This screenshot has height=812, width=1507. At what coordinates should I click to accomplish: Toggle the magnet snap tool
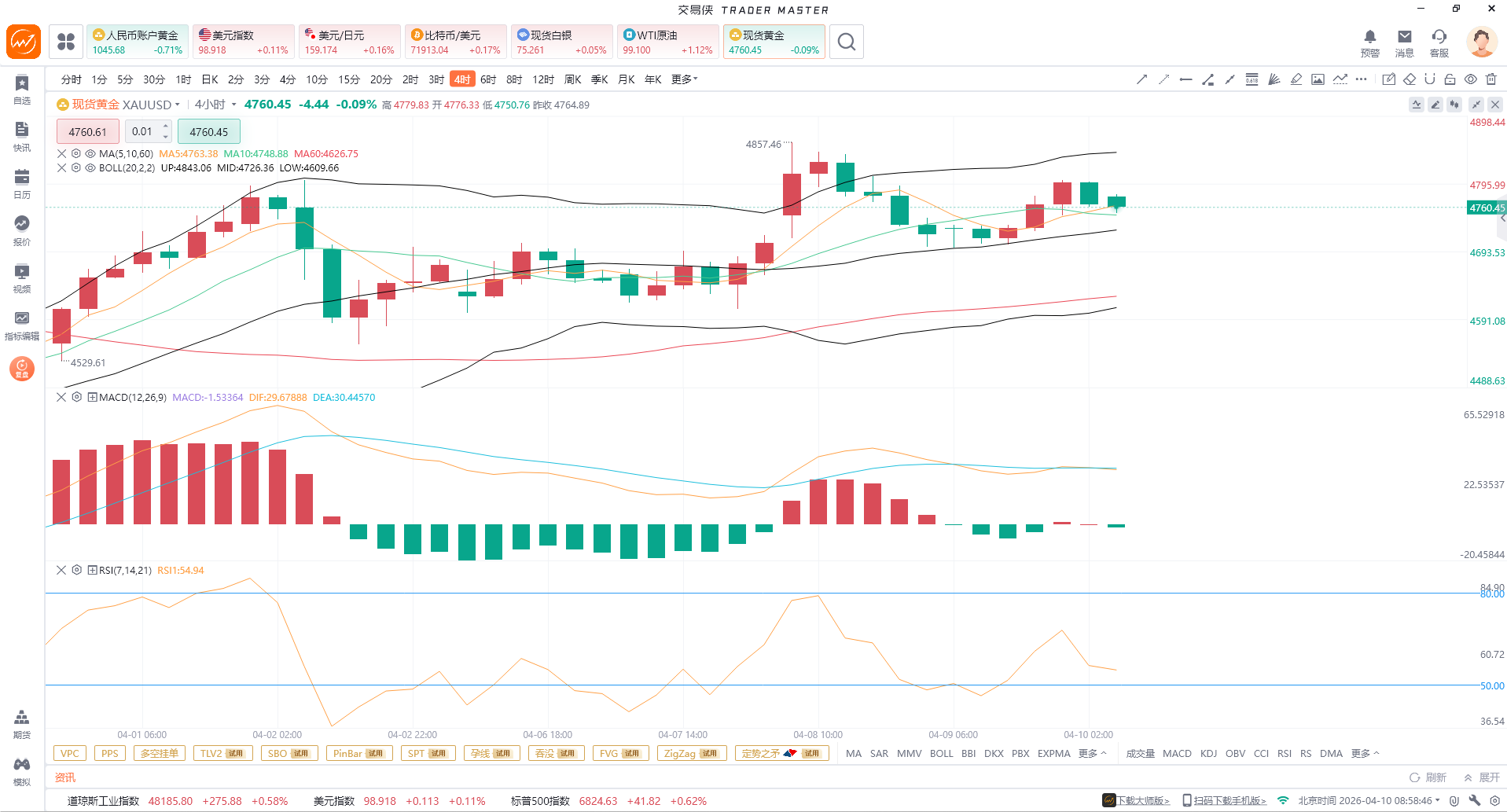coord(1430,79)
